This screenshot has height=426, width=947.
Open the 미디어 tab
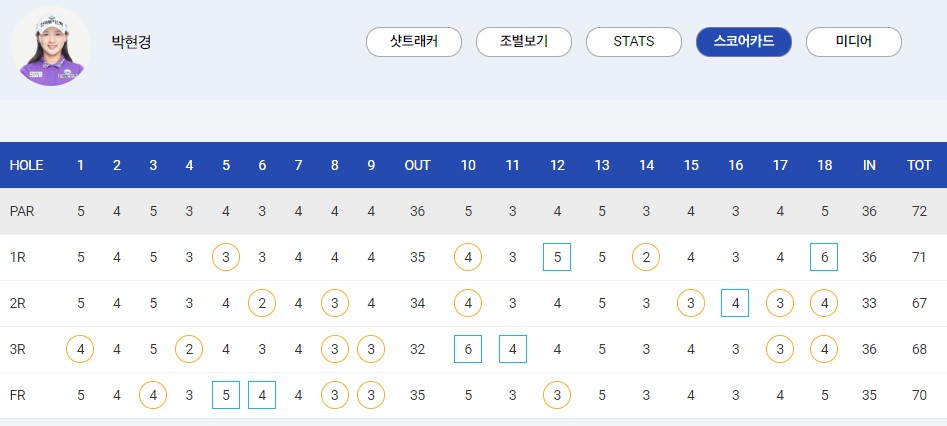coord(853,42)
